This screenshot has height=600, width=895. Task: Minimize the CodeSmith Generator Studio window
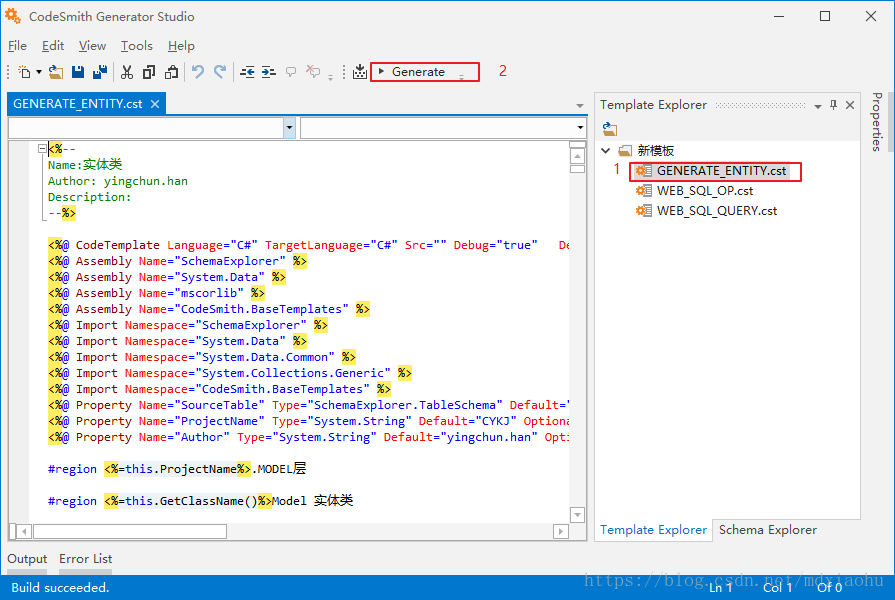(779, 16)
